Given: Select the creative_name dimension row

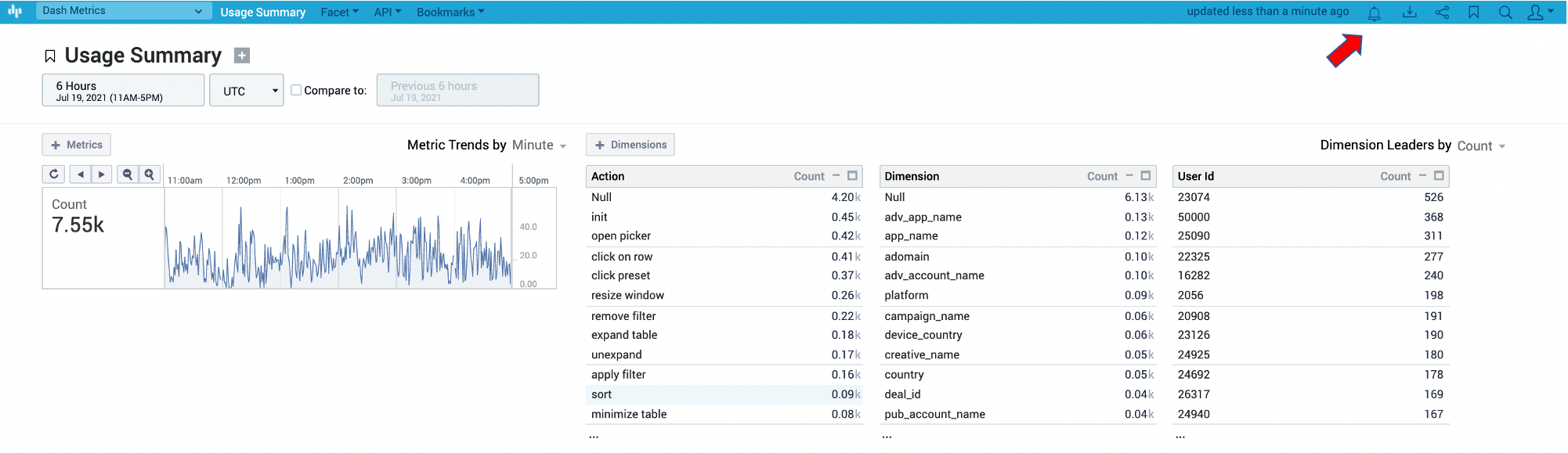Looking at the screenshot, I should (x=1017, y=355).
